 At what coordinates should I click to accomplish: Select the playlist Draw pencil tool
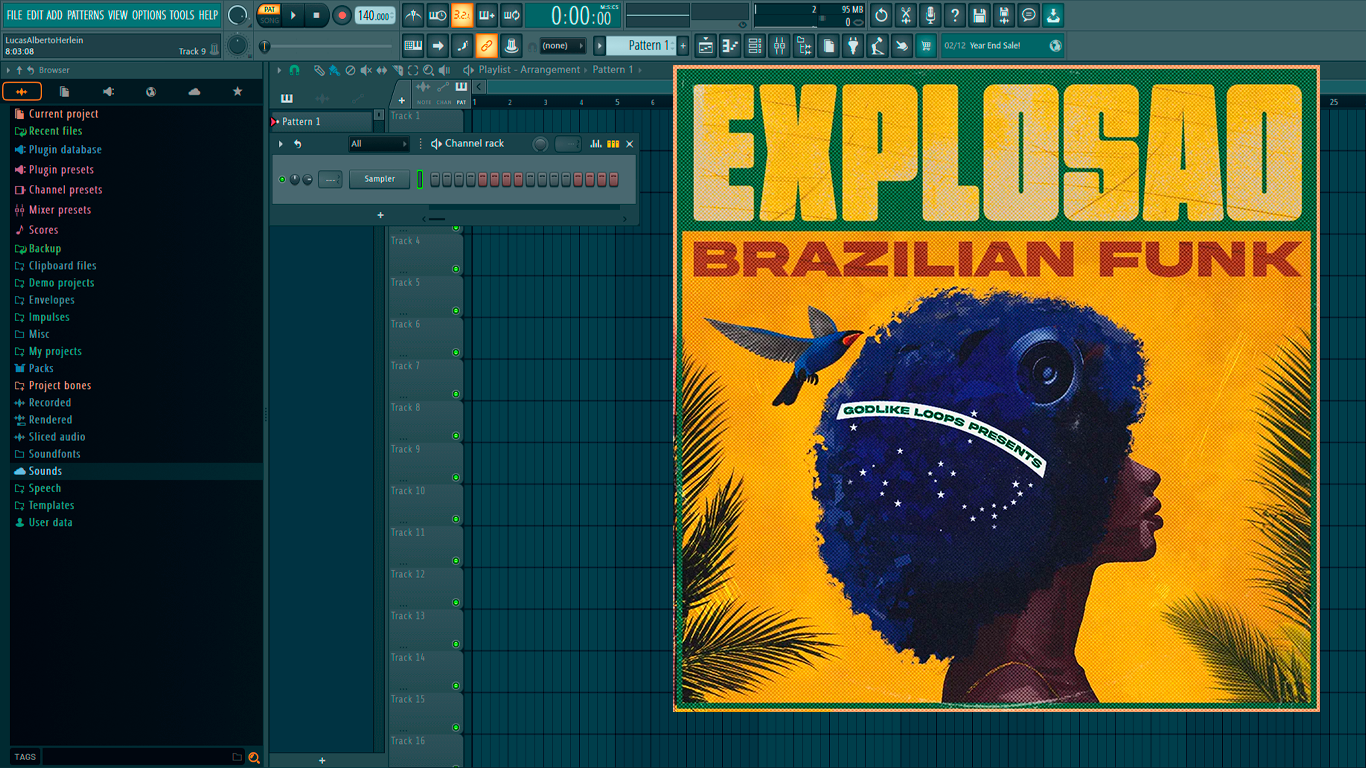click(x=319, y=70)
